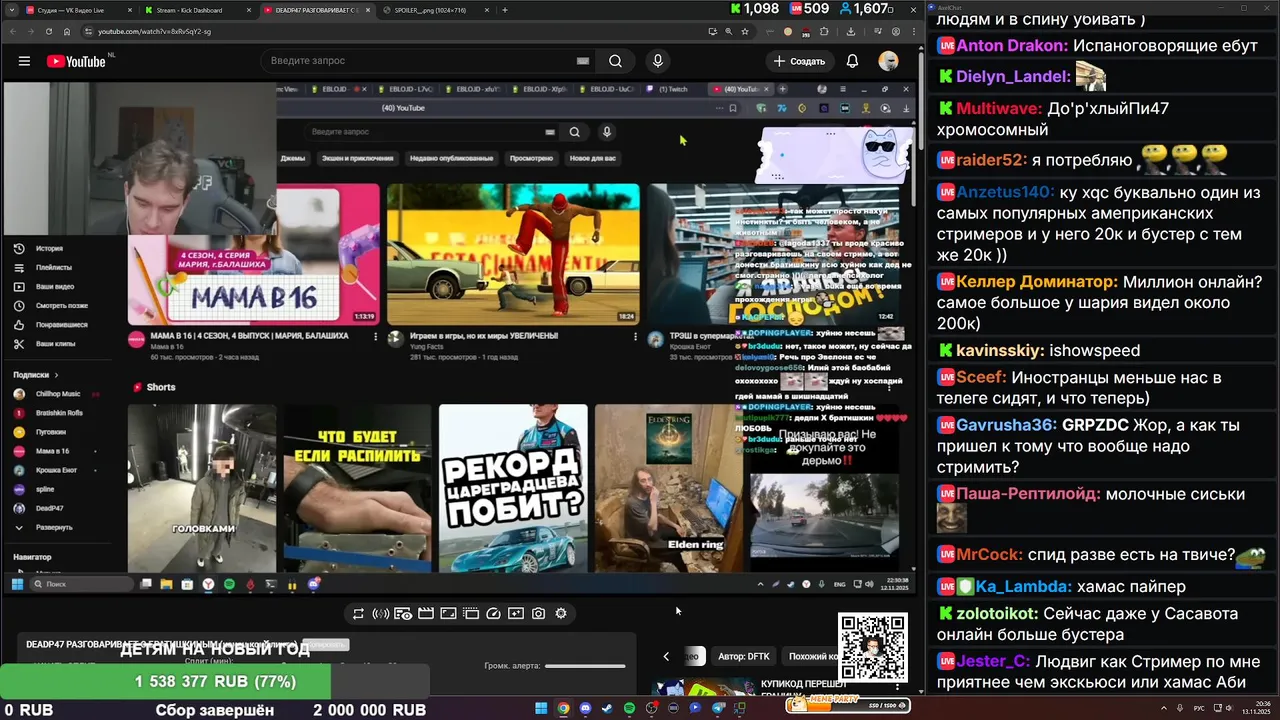
Task: Open the gear settings in player control strip
Action: click(561, 614)
